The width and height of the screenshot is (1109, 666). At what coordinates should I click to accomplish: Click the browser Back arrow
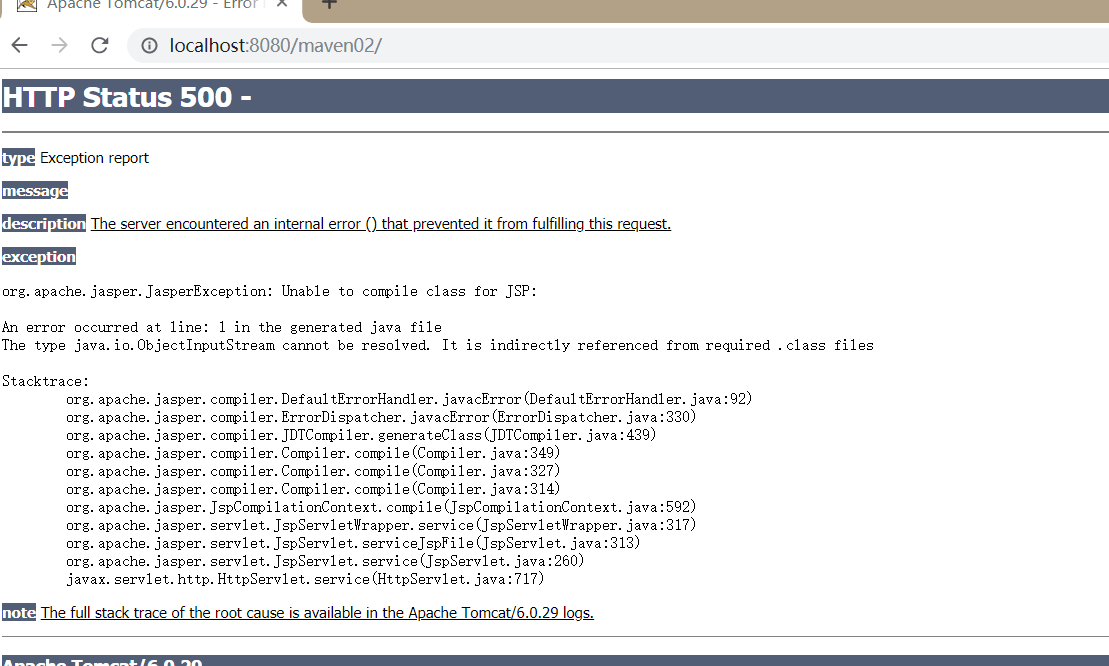pos(20,45)
